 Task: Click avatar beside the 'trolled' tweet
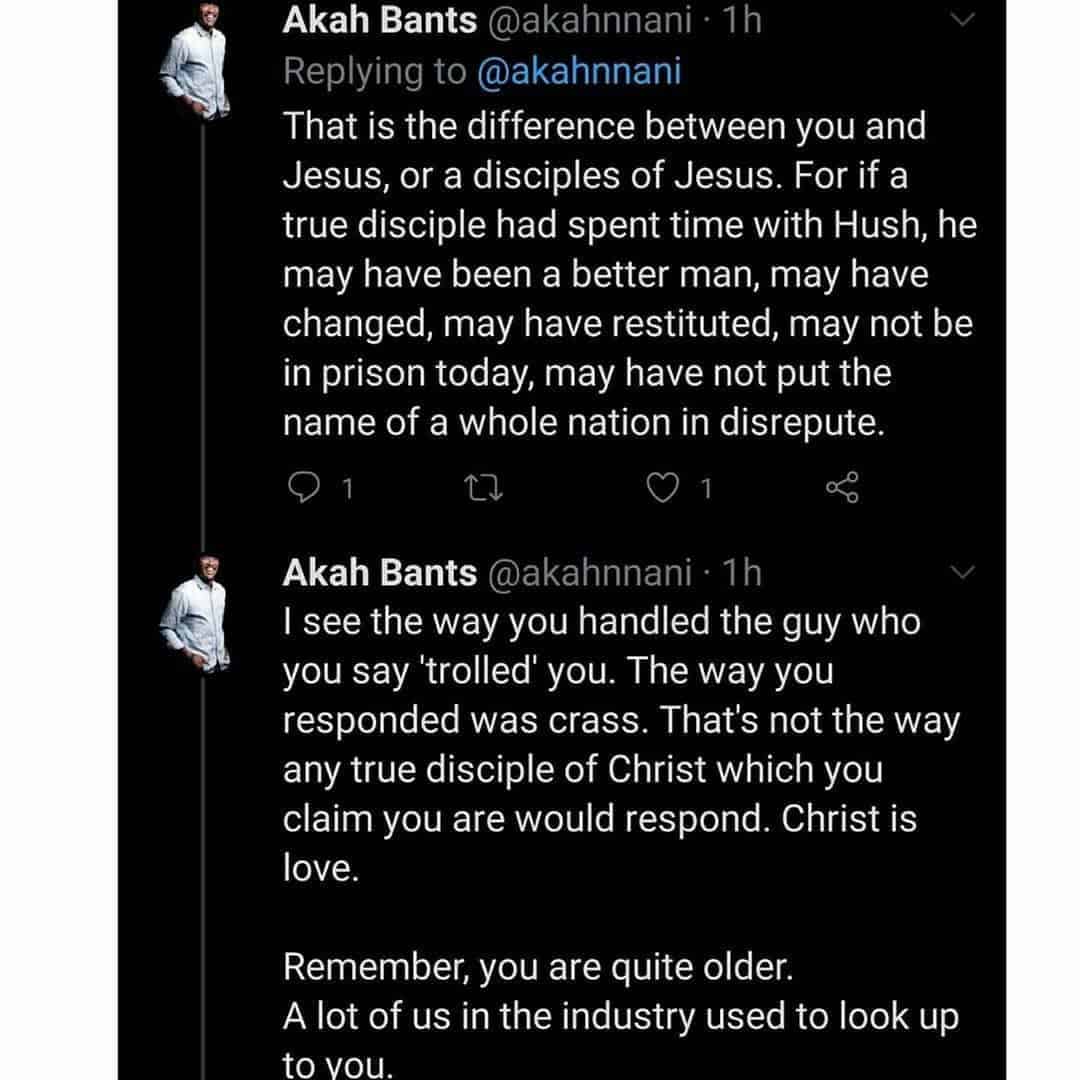click(194, 618)
